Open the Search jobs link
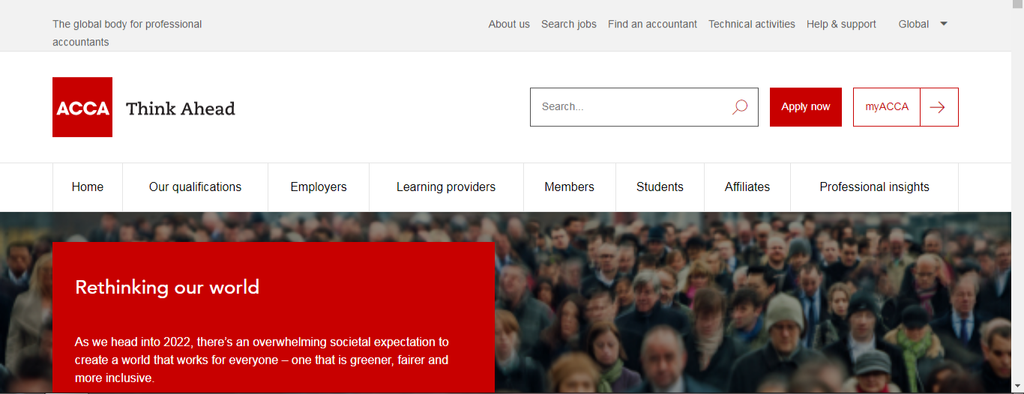This screenshot has width=1024, height=394. [x=569, y=24]
